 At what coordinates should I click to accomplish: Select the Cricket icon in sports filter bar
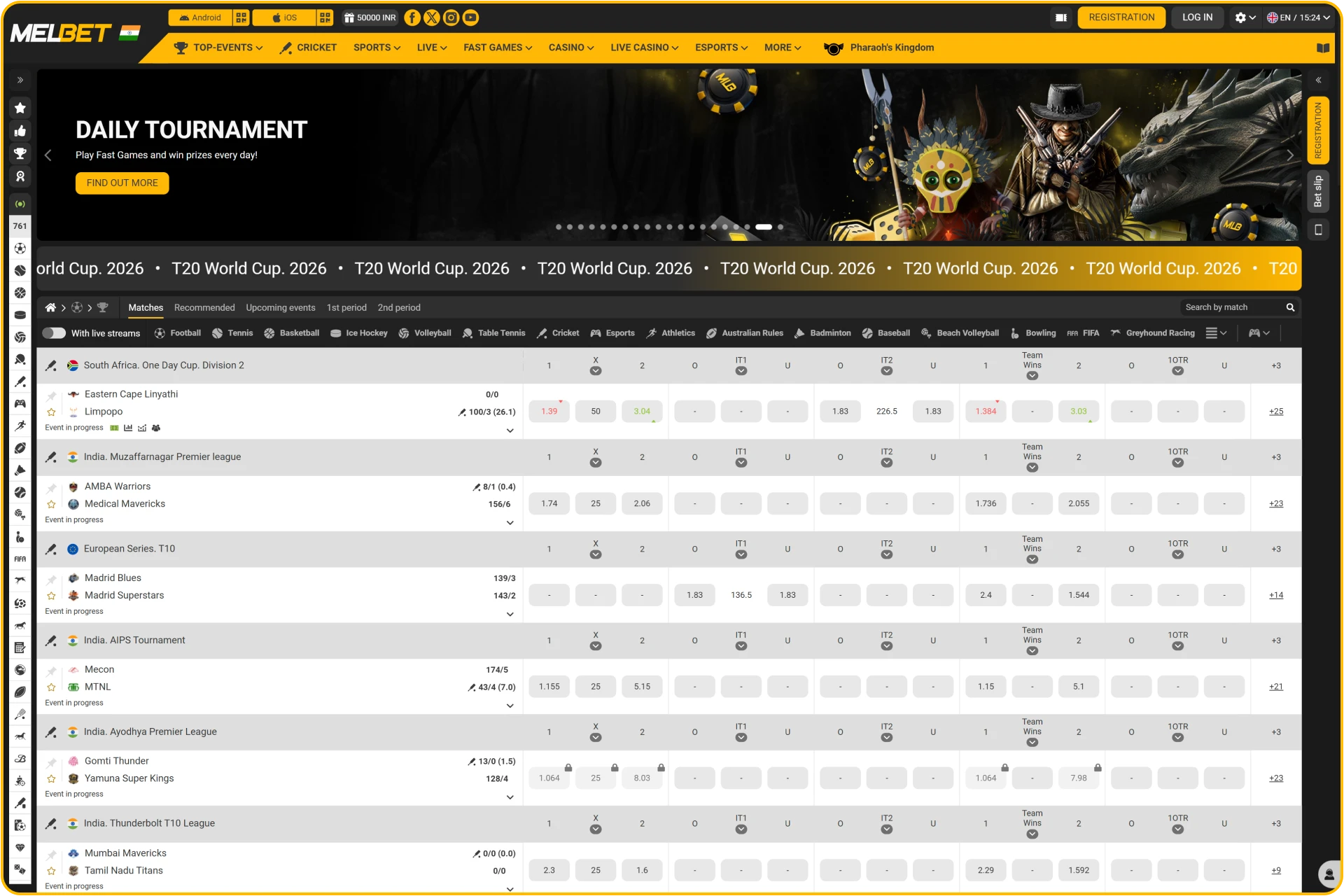pyautogui.click(x=541, y=333)
